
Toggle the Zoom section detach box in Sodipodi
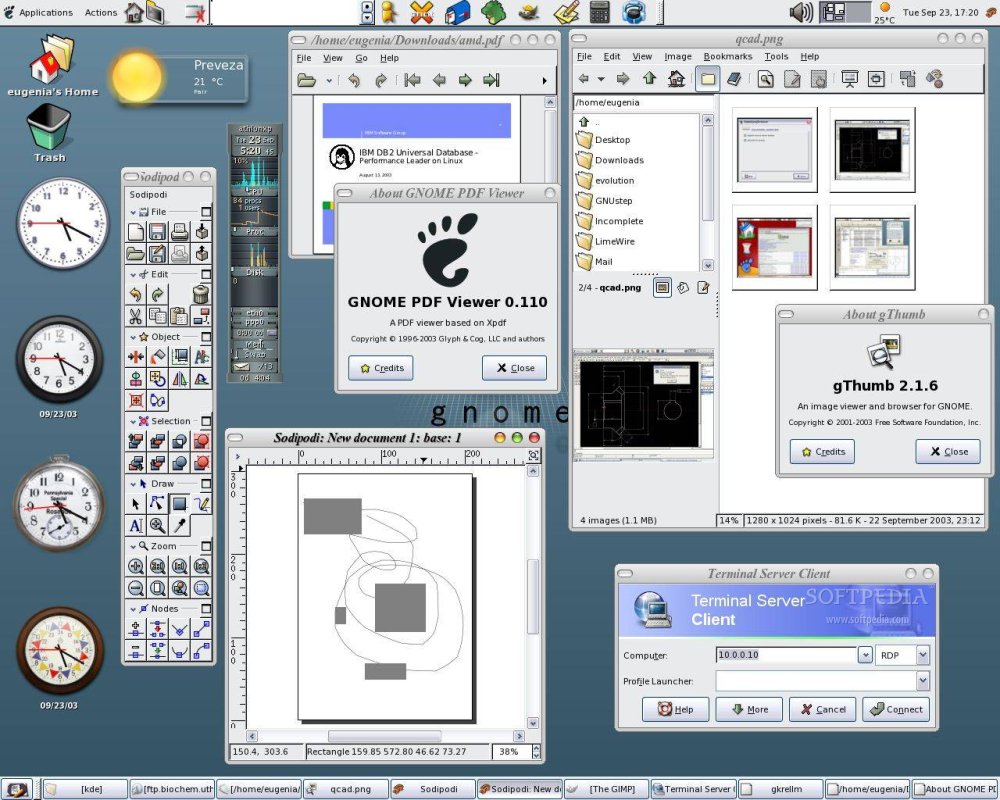point(206,546)
